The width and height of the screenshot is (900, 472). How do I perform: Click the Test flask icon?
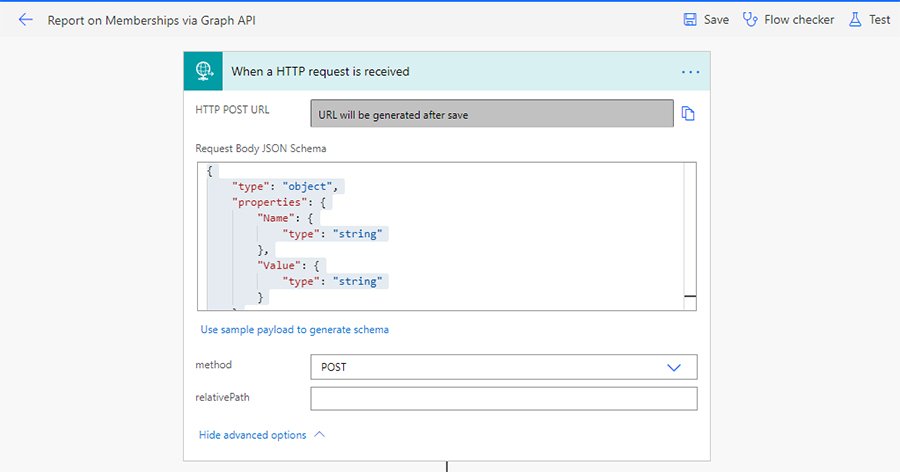point(854,20)
